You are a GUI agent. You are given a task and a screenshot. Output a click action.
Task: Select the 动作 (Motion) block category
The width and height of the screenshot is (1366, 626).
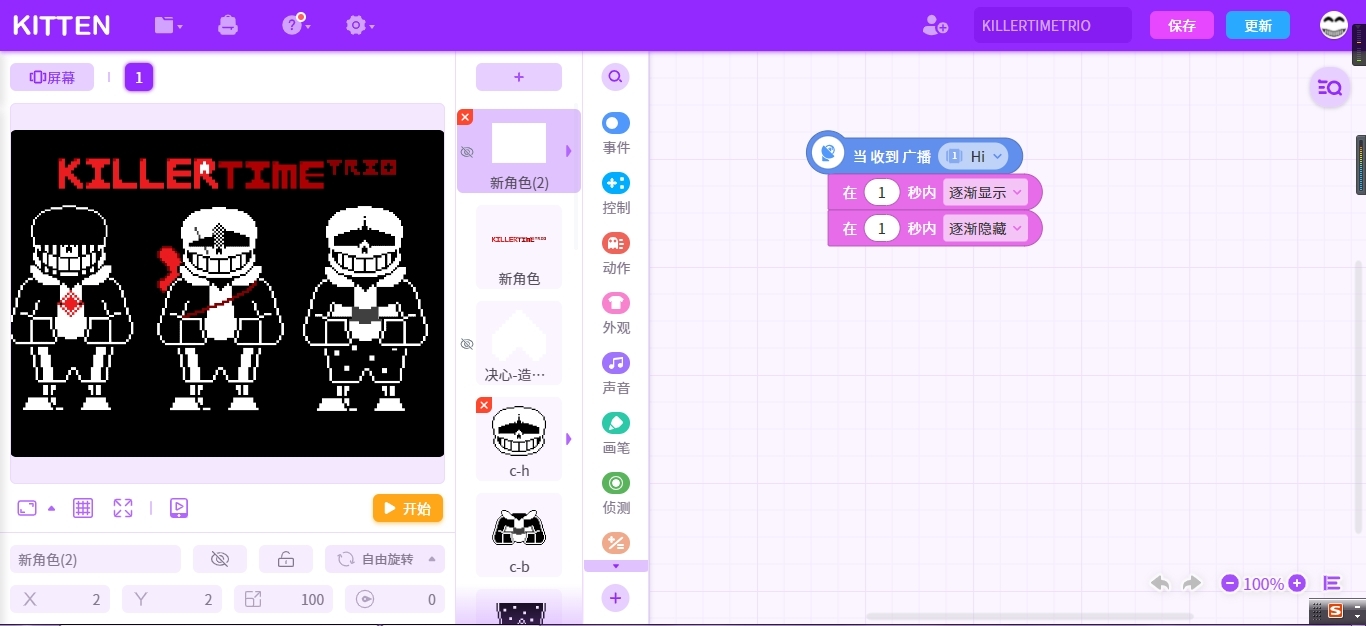click(x=616, y=254)
